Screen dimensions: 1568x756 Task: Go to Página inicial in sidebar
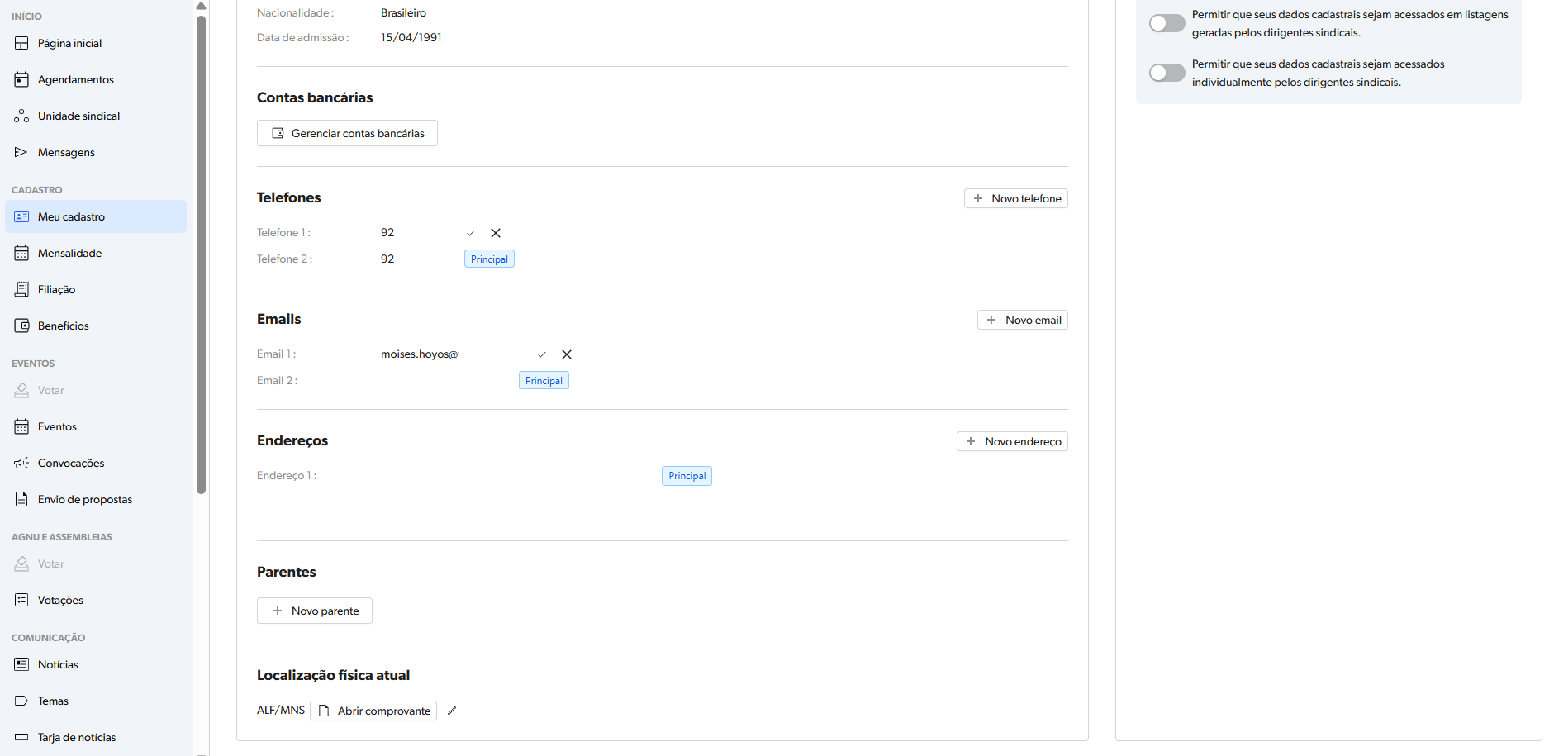pyautogui.click(x=70, y=44)
